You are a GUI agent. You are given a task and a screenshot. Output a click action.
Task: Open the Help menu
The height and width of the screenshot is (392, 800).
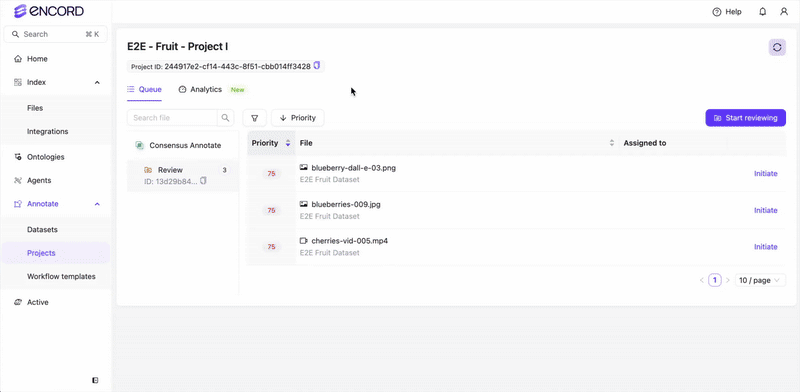[727, 12]
